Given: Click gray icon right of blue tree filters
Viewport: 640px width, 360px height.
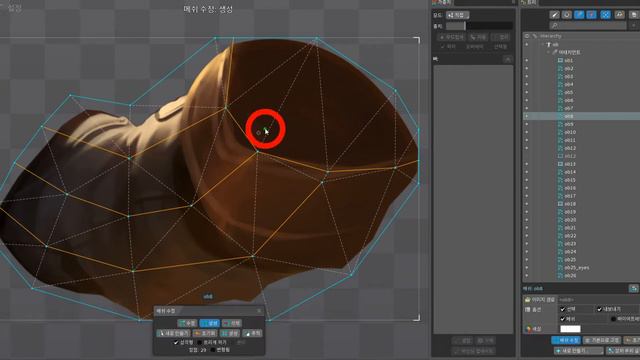Looking at the screenshot, I should click(620, 15).
